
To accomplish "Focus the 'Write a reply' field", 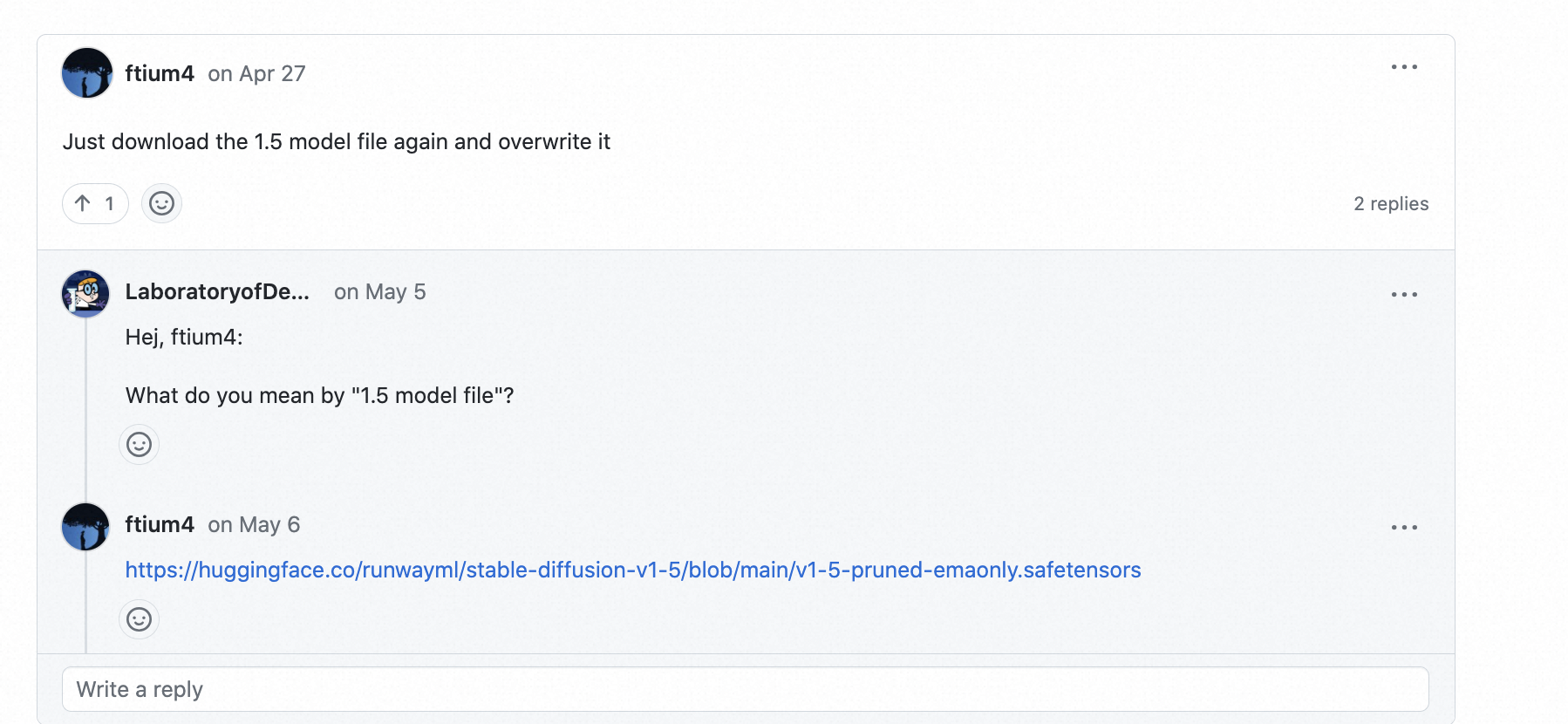I will pyautogui.click(x=745, y=689).
